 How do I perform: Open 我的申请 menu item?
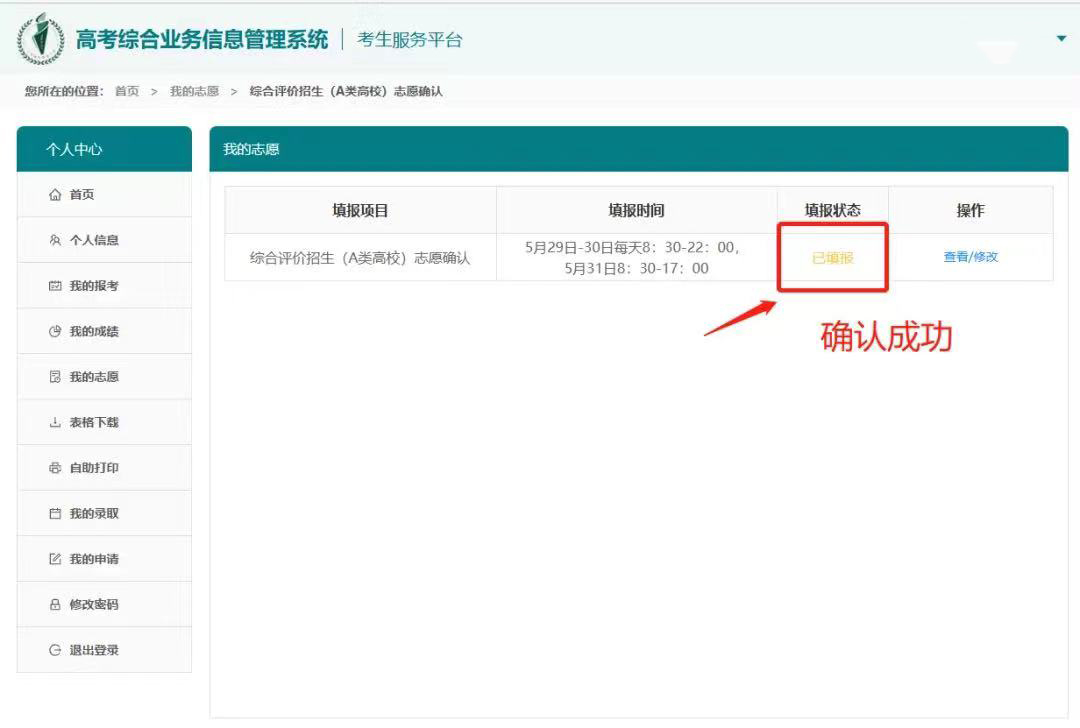(x=94, y=559)
